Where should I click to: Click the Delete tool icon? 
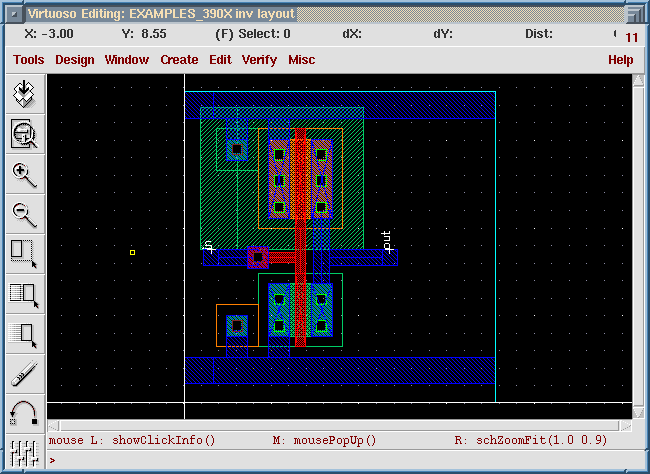[24, 374]
